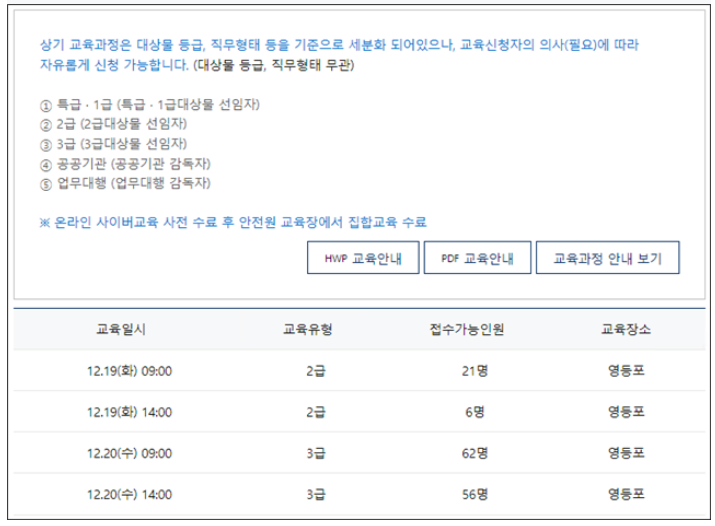Image resolution: width=715 pixels, height=526 pixels.
Task: Click 교육과정 안내 보기 button
Action: click(607, 258)
